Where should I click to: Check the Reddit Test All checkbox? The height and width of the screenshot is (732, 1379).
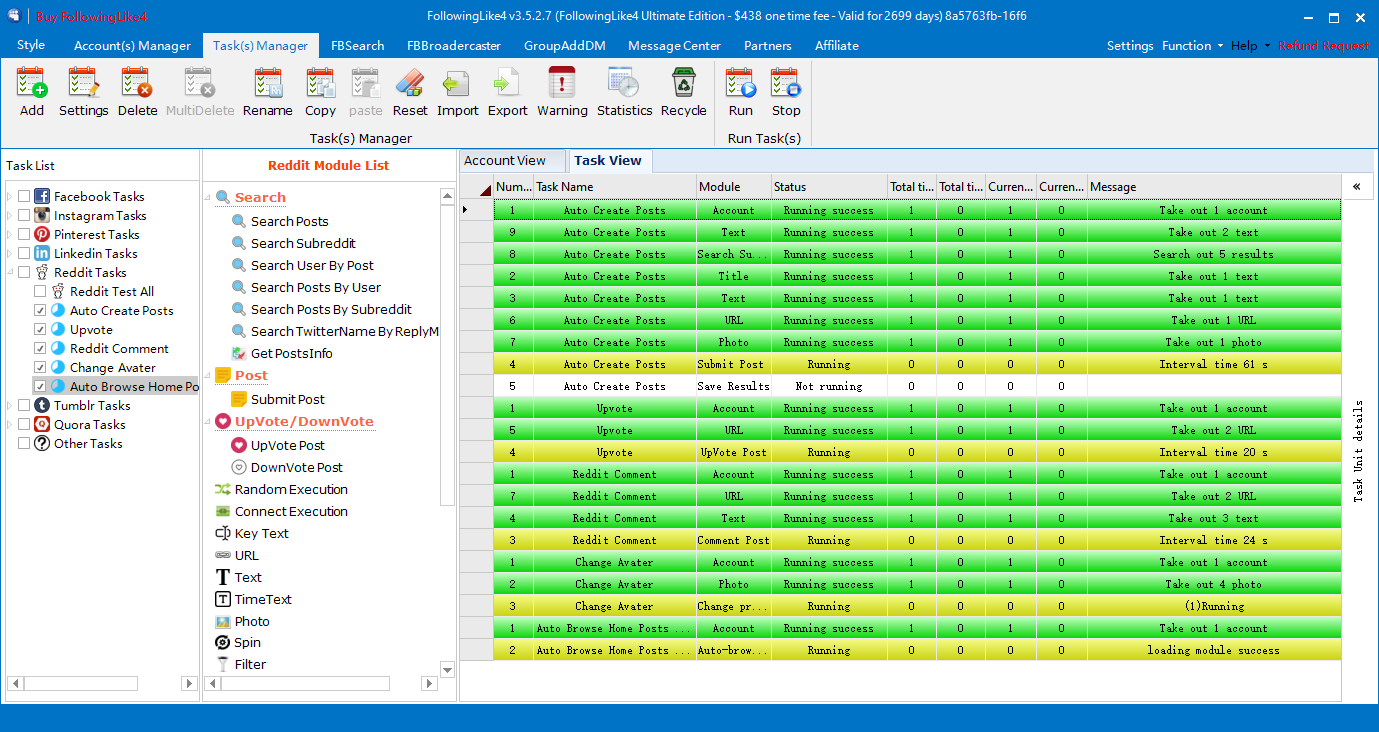pos(40,291)
